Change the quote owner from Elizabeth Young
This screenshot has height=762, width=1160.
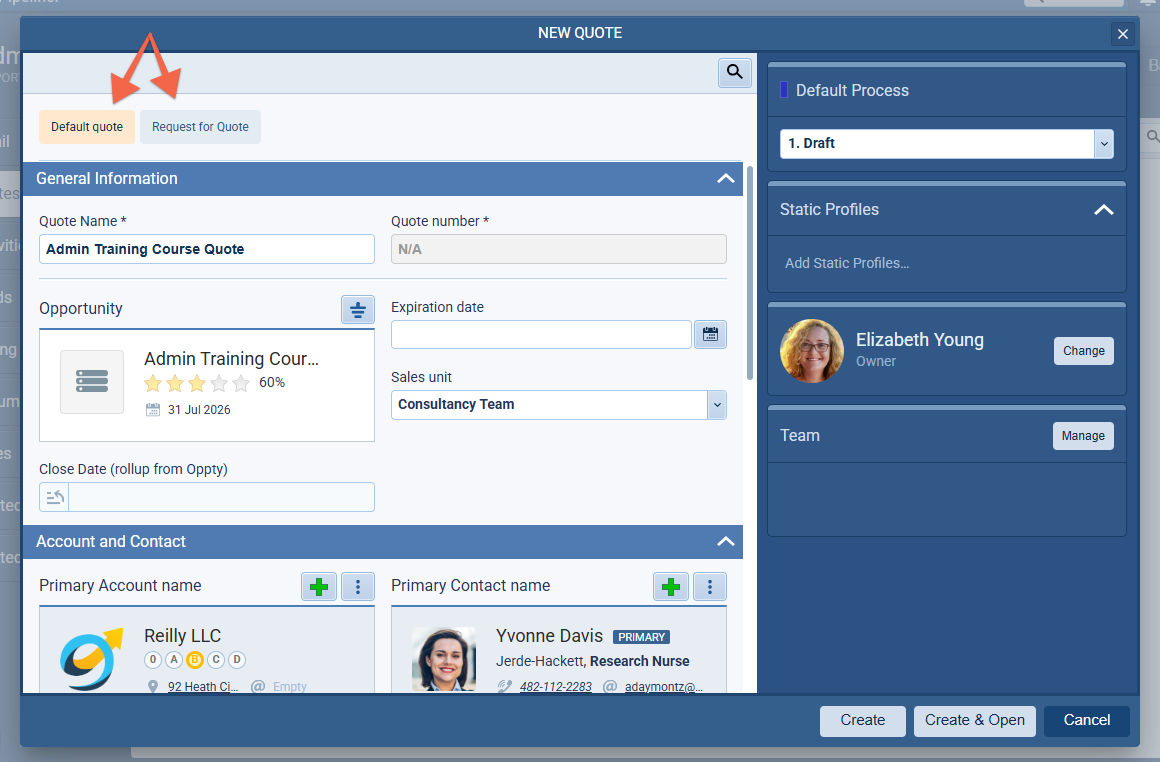pos(1083,350)
